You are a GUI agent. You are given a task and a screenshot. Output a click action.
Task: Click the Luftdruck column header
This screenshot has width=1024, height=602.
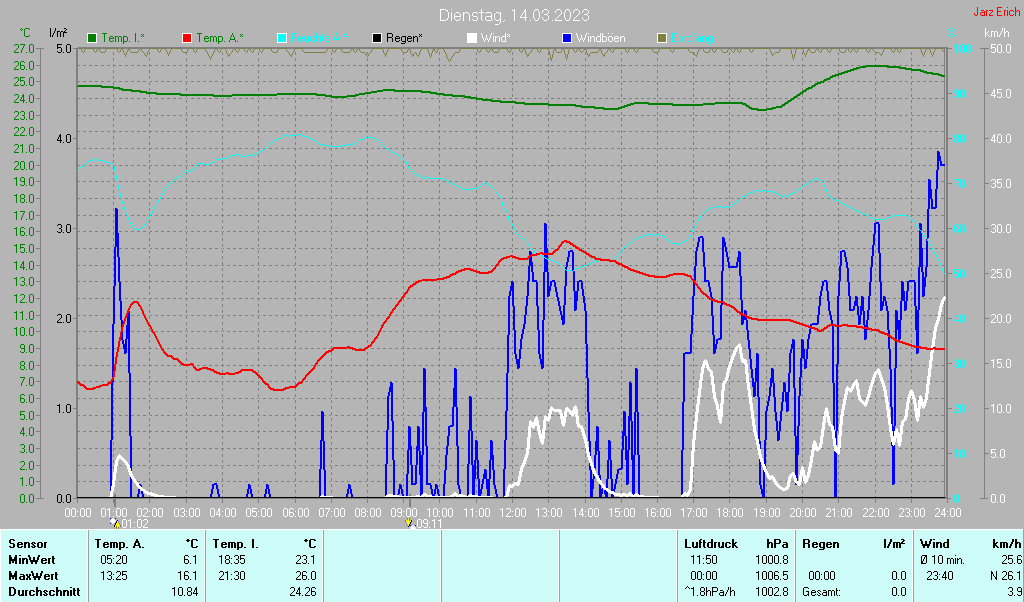click(711, 544)
